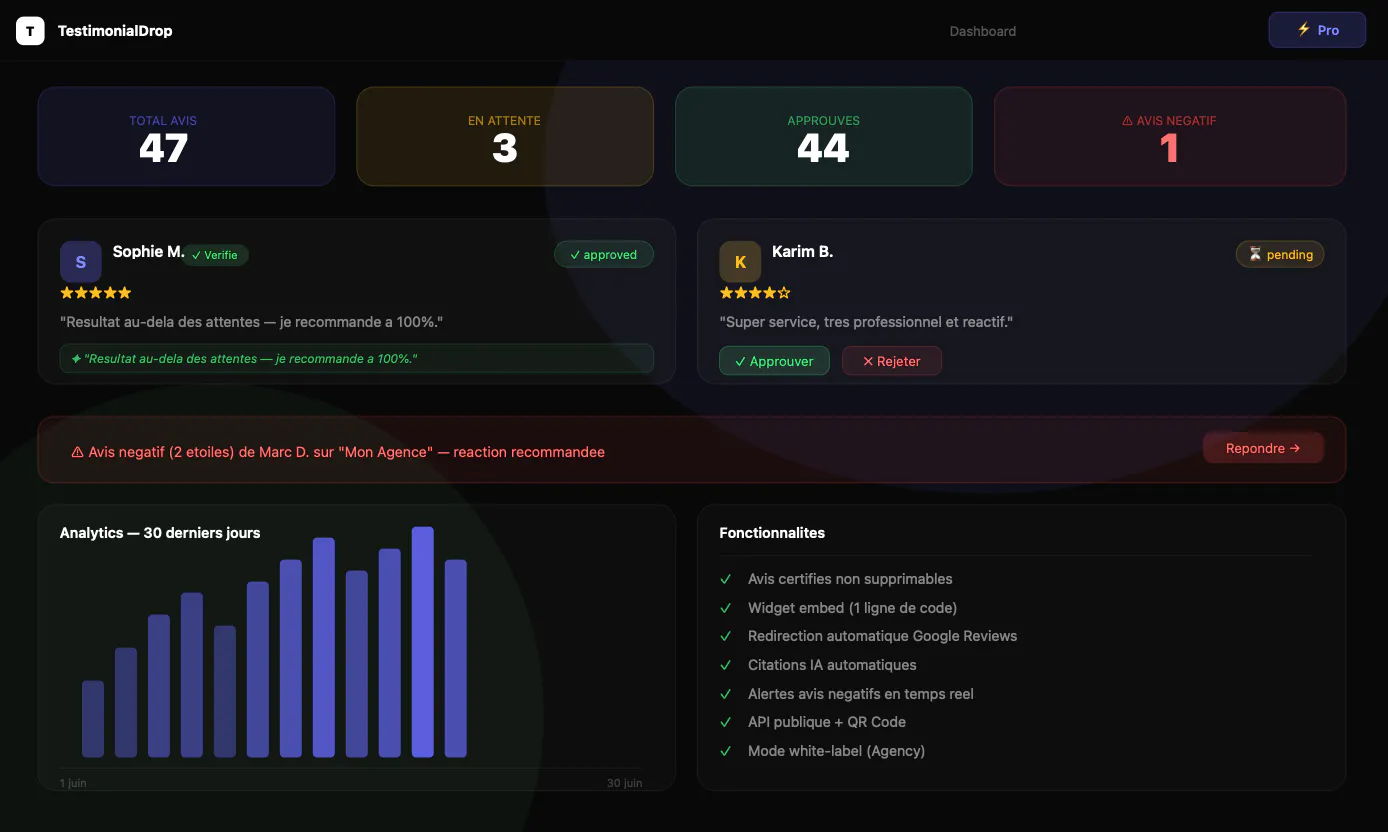Click the warning icon in the Avis Negatif card
Image resolution: width=1388 pixels, height=832 pixels.
pyautogui.click(x=1128, y=121)
